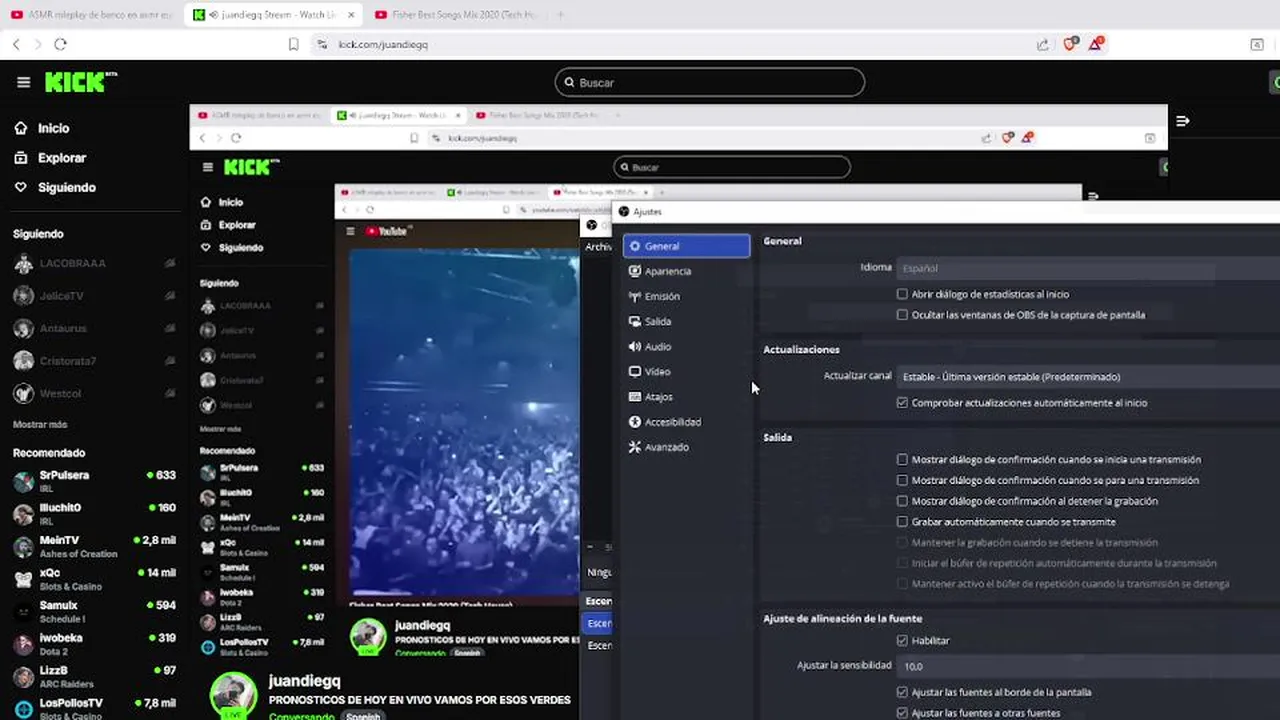Uncheck Comprobar actualizaciones automáticamente al inicio
Viewport: 1280px width, 720px height.
pos(902,403)
